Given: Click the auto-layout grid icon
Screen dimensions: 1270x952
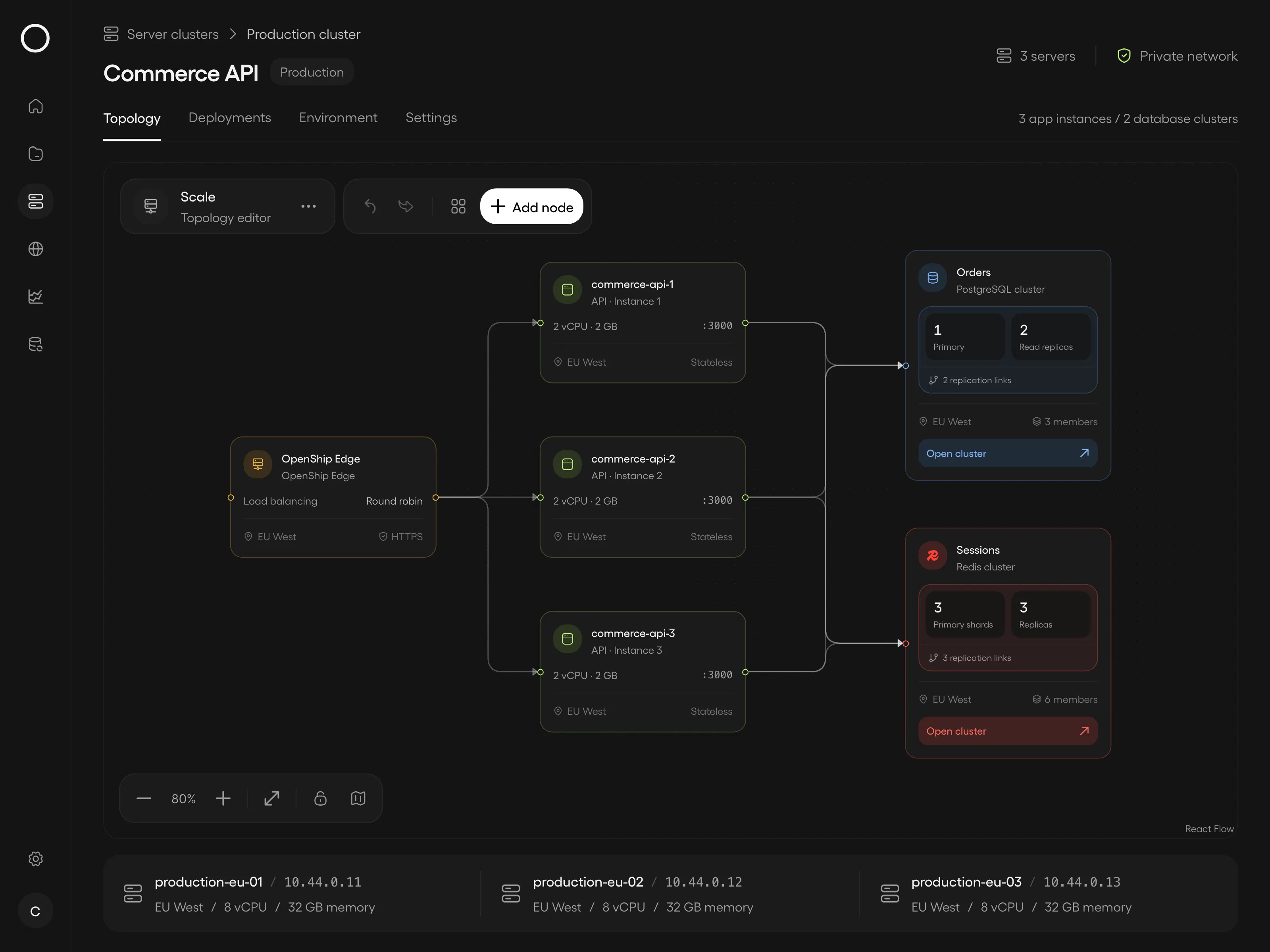Looking at the screenshot, I should pos(458,206).
